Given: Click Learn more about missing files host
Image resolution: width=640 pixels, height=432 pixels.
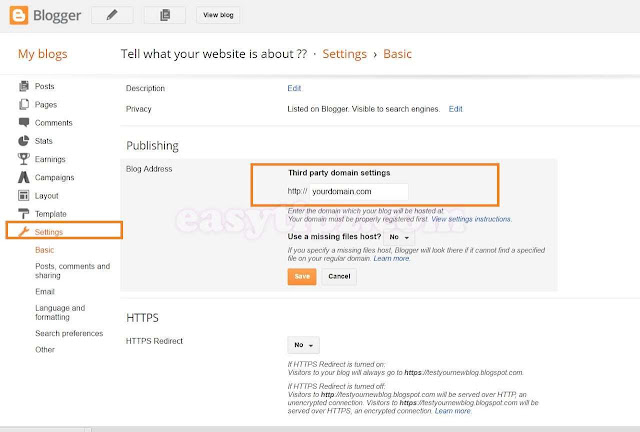Looking at the screenshot, I should [x=391, y=258].
